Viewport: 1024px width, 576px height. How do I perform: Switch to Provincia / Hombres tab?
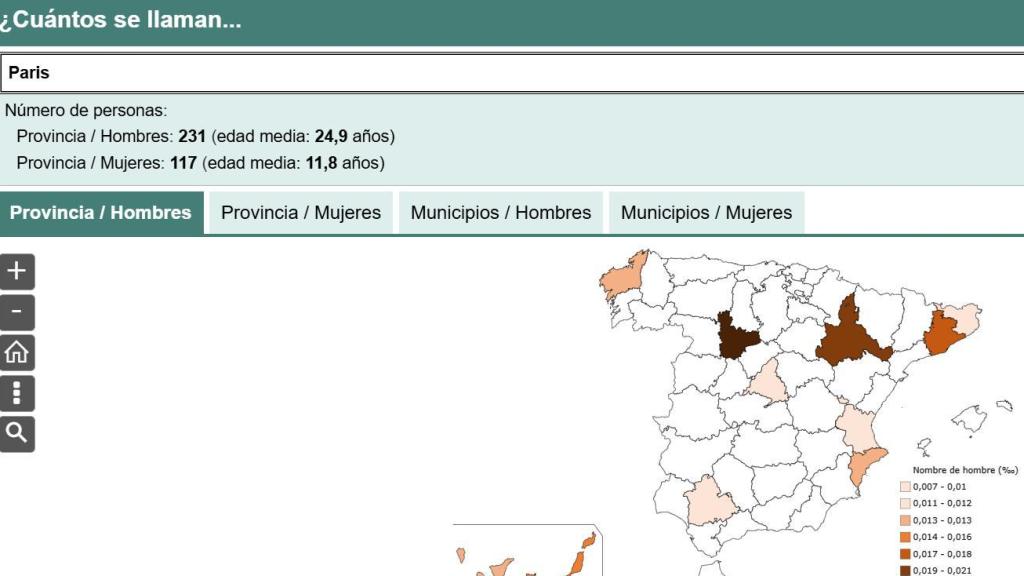(x=101, y=213)
